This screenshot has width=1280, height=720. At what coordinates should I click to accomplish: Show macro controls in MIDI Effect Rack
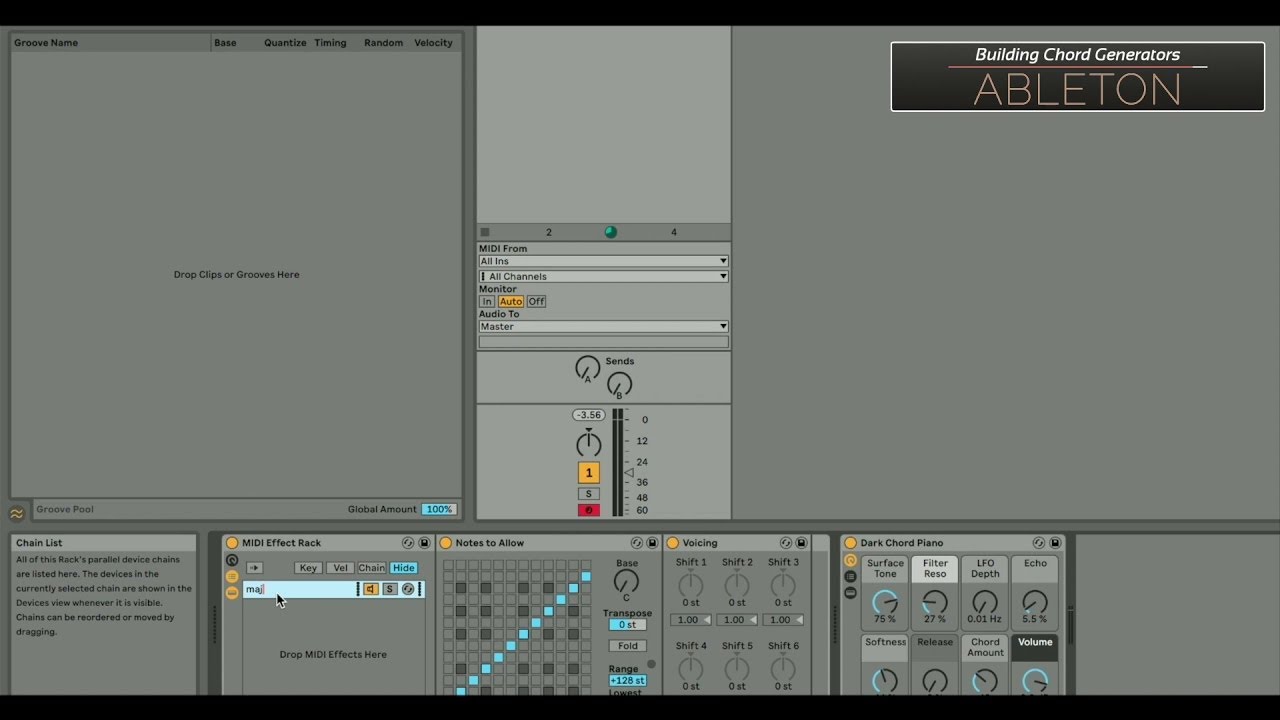[x=232, y=561]
